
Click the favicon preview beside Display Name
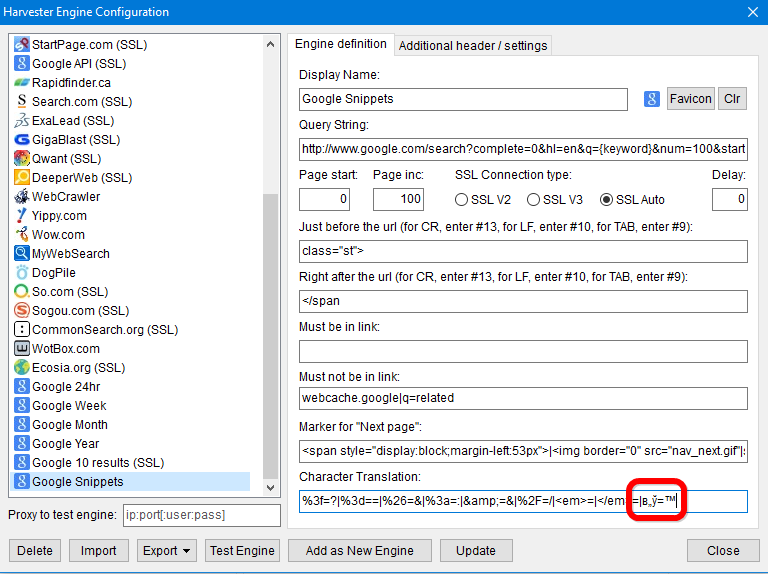tap(651, 99)
